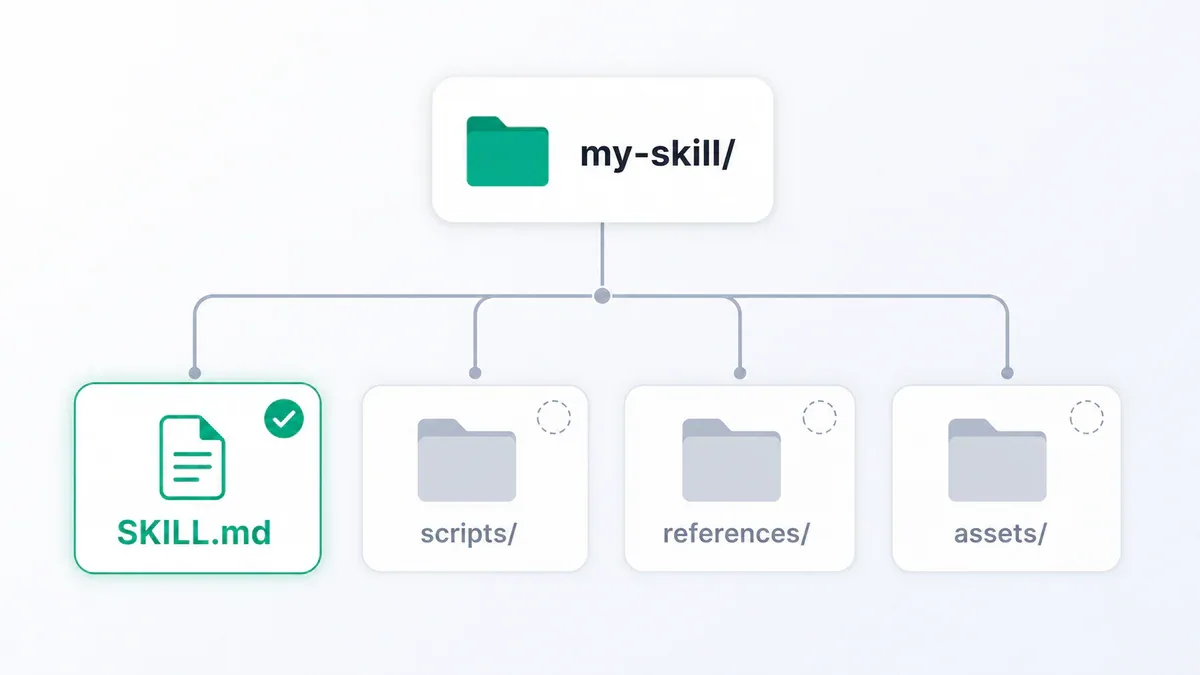Image resolution: width=1200 pixels, height=675 pixels.
Task: Select the SKILL.md document icon
Action: pos(193,457)
